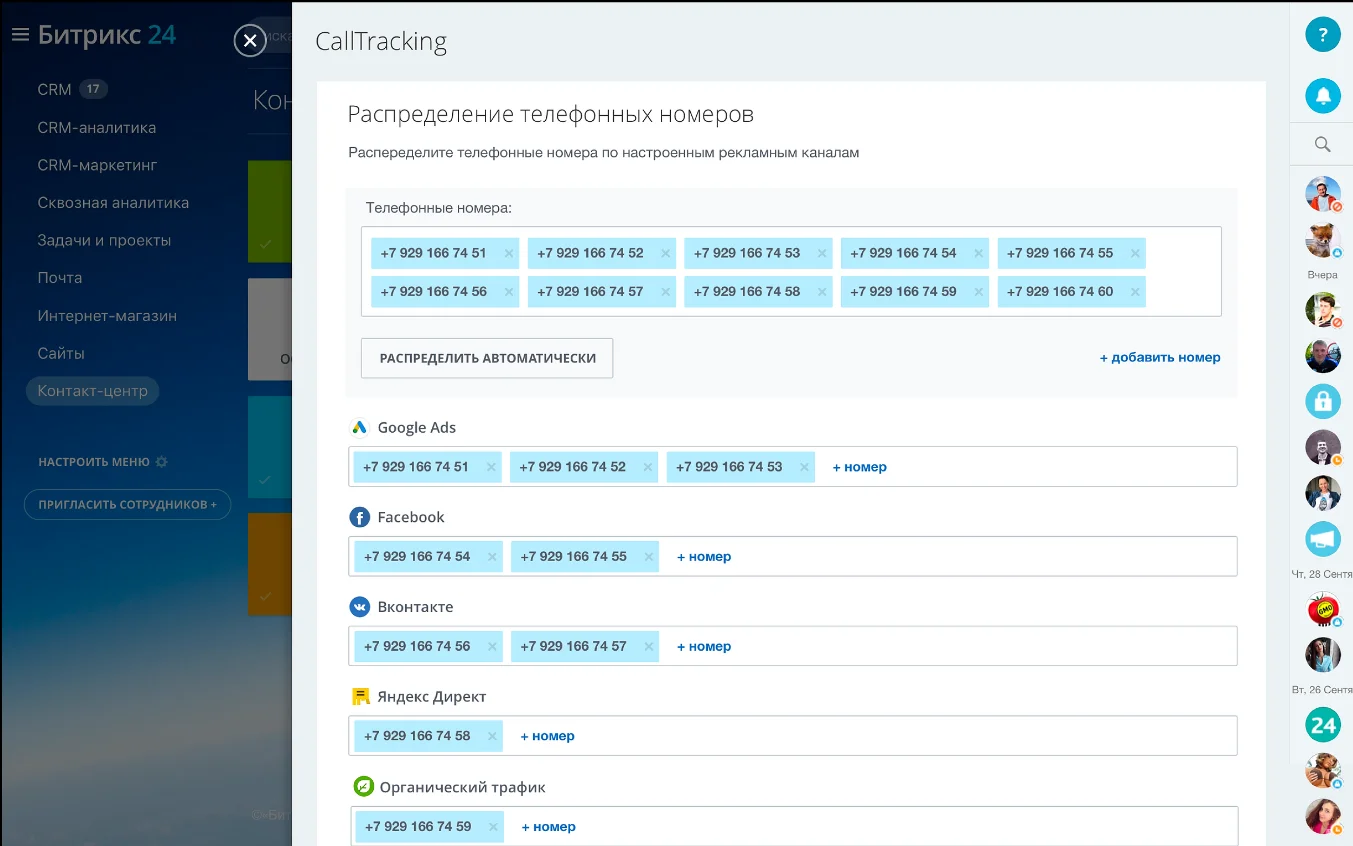1353x846 pixels.
Task: Add a number to the Вконтакте channel
Action: (704, 647)
